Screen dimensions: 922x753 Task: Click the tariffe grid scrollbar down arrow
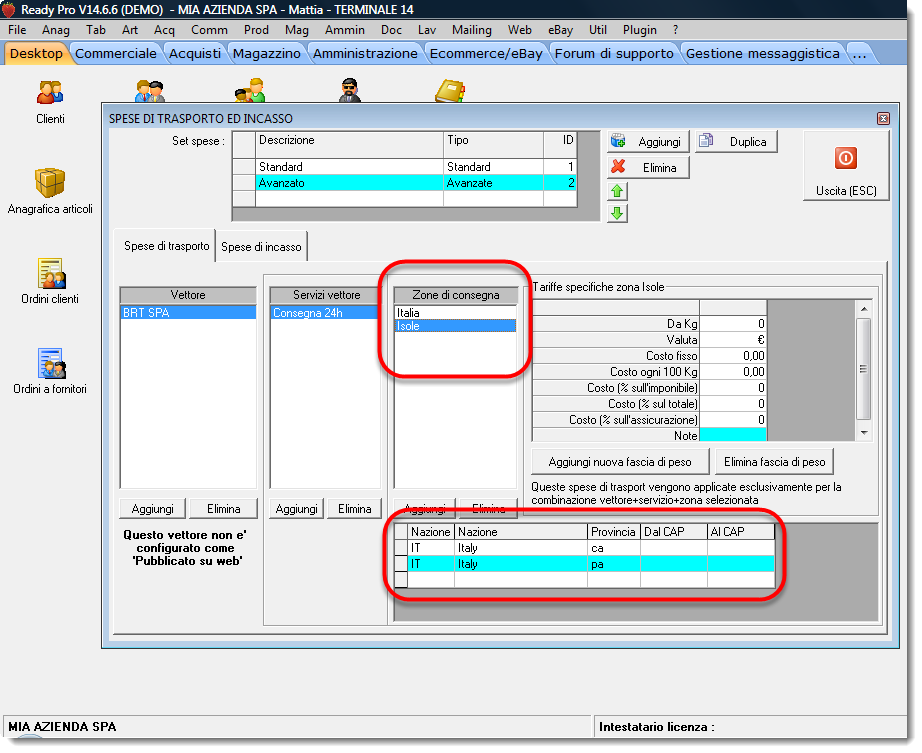click(863, 433)
